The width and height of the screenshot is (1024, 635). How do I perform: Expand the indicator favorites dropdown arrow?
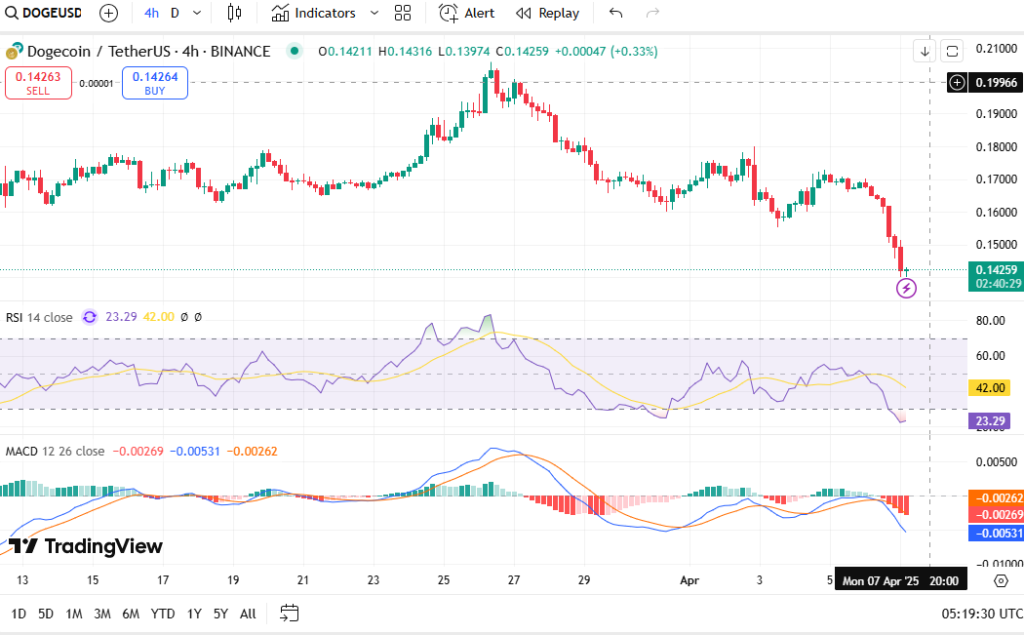[x=374, y=13]
